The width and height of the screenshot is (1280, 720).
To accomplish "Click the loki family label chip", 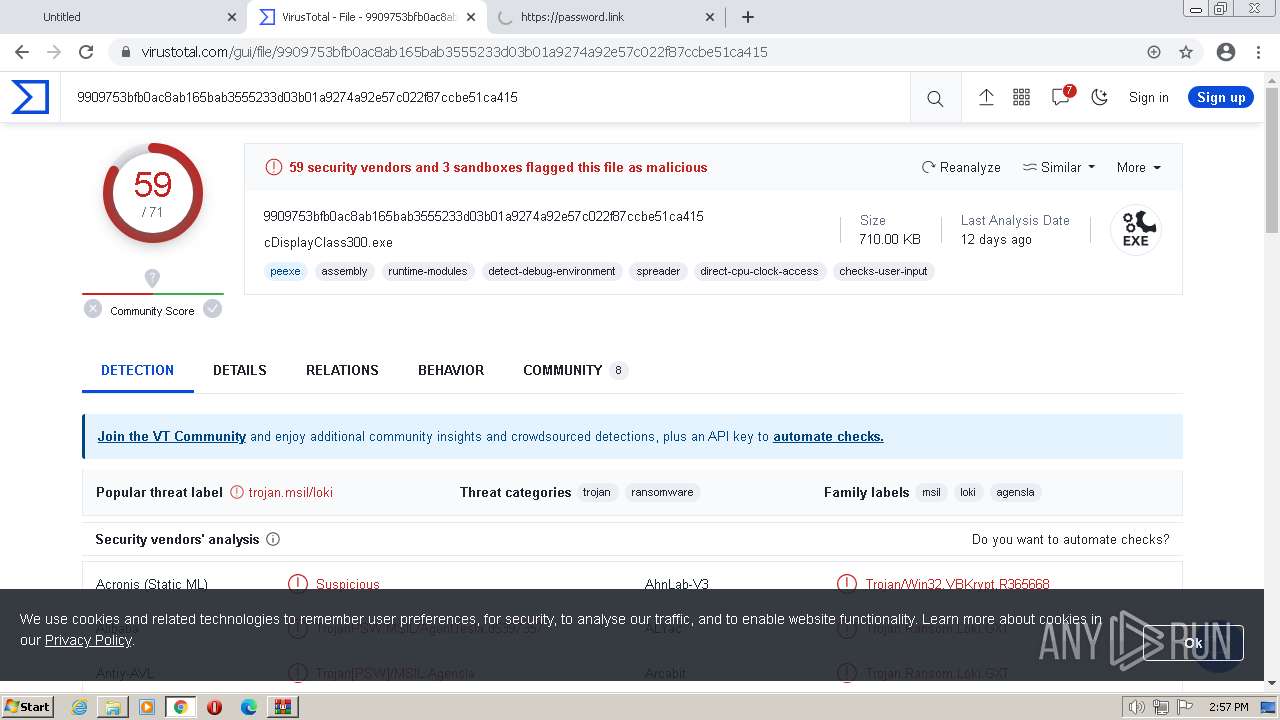I will (968, 492).
